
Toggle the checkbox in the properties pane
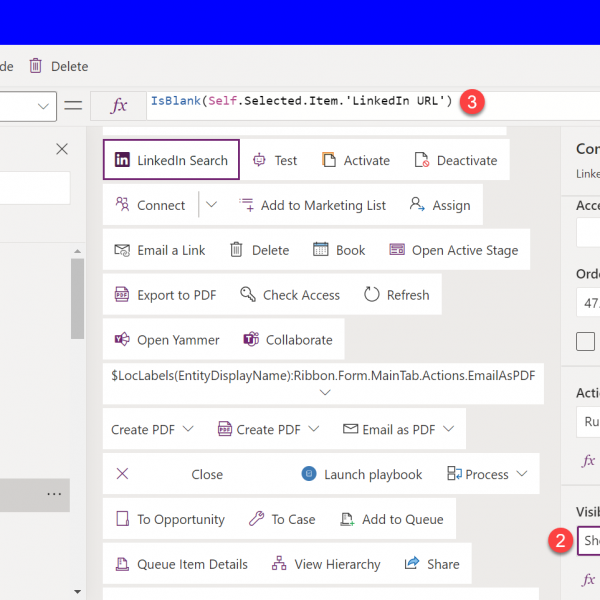click(585, 341)
